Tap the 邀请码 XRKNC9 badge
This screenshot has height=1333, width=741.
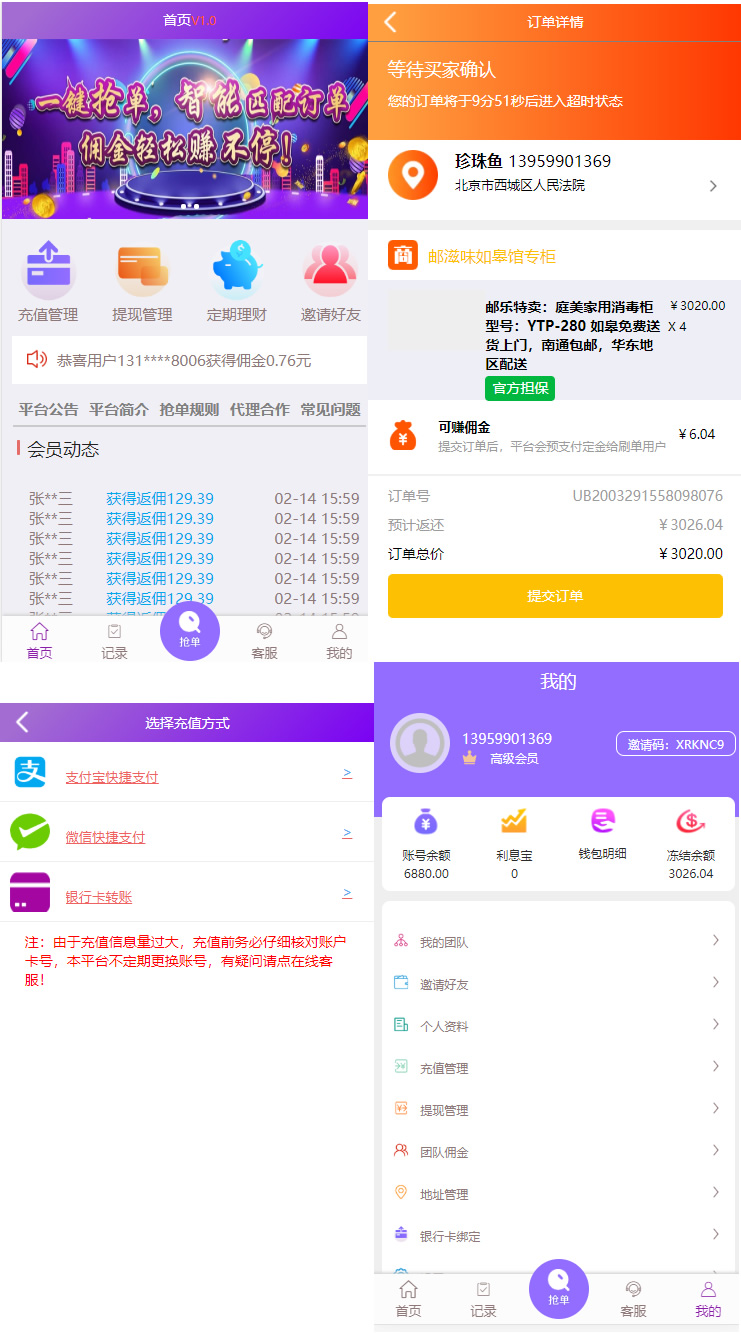(675, 744)
